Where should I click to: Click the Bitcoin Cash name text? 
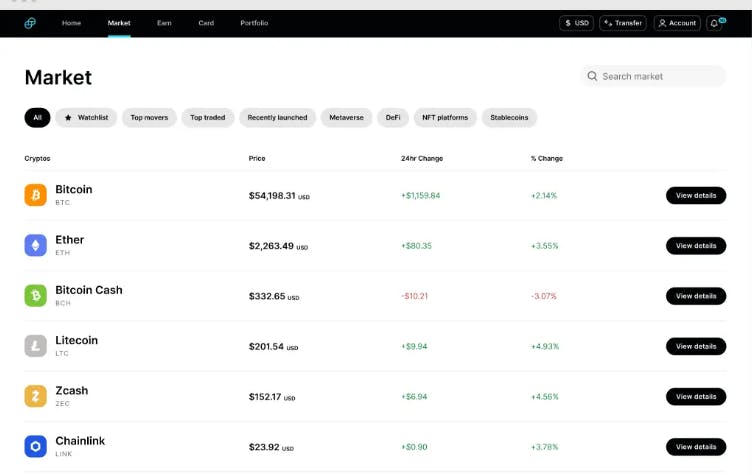point(89,290)
